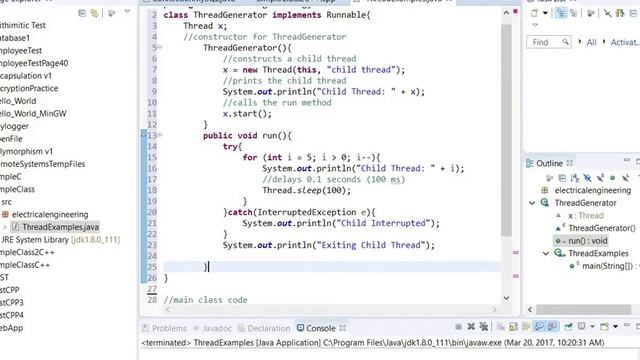Toggle Sort alphabetically in the Outline toolbar
This screenshot has width=640, height=360.
pos(575,178)
